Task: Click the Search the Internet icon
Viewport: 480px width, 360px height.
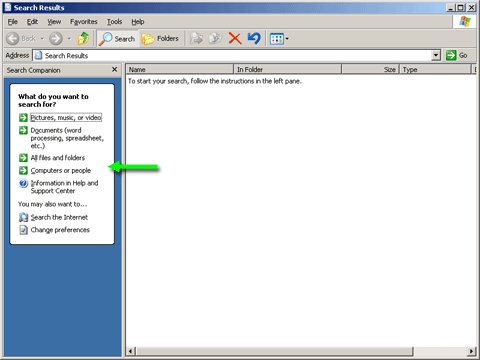Action: click(23, 217)
